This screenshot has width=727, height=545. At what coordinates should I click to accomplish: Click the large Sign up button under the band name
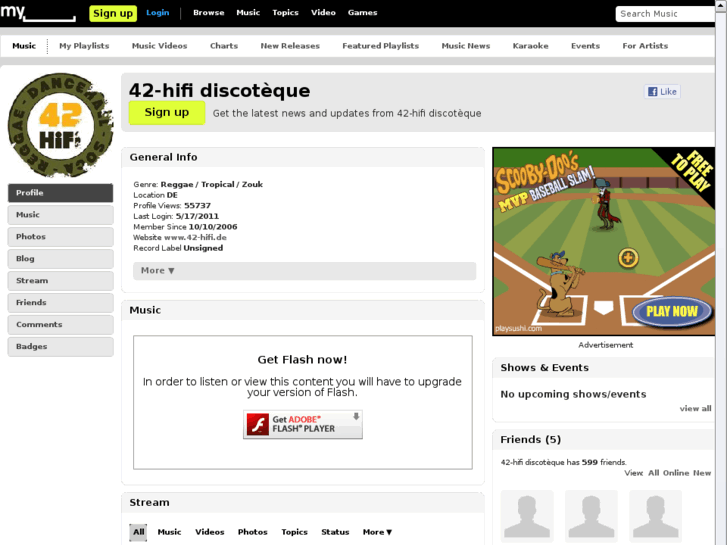[167, 113]
